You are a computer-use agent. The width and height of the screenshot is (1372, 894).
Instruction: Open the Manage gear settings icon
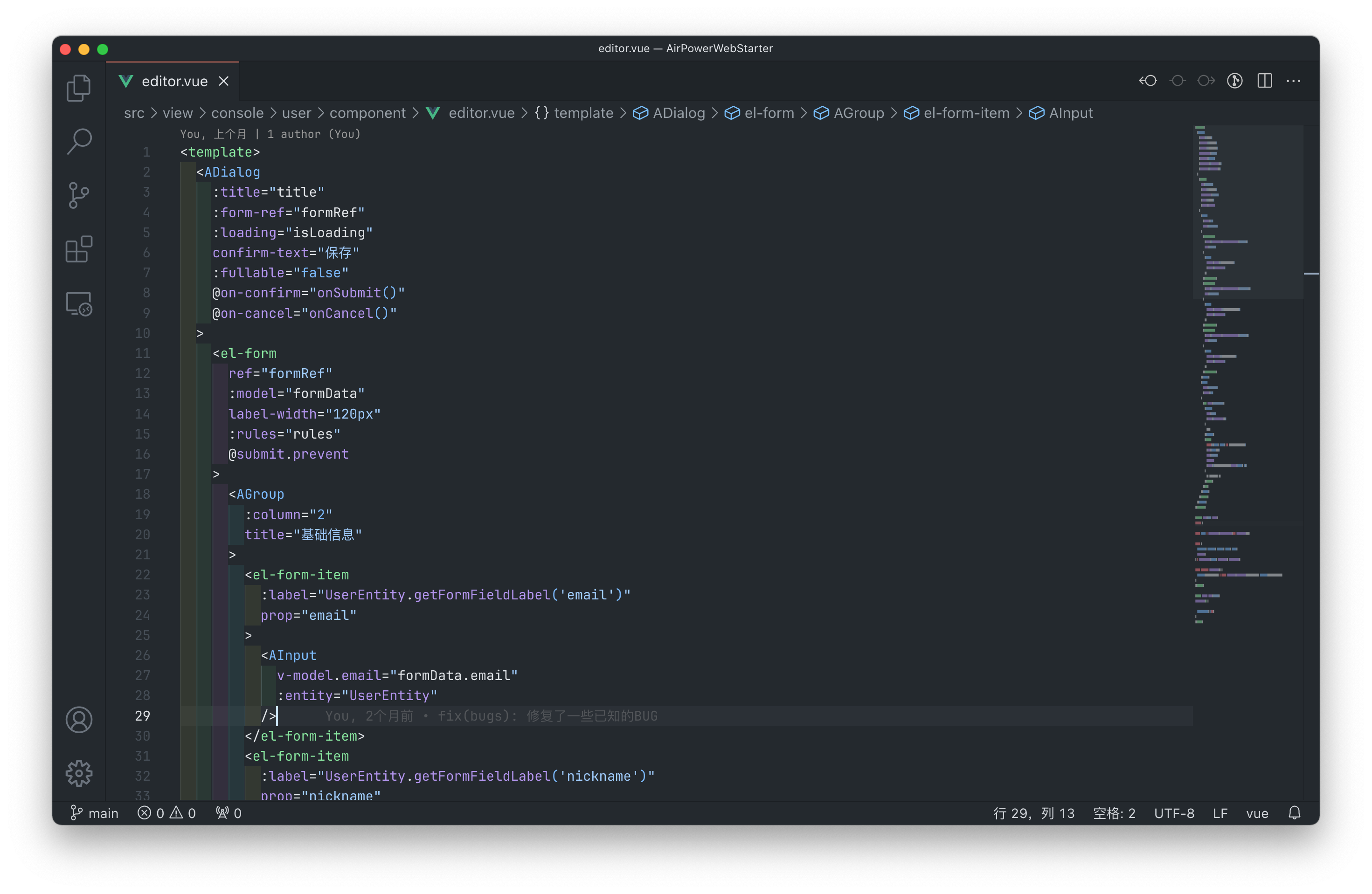(x=79, y=773)
